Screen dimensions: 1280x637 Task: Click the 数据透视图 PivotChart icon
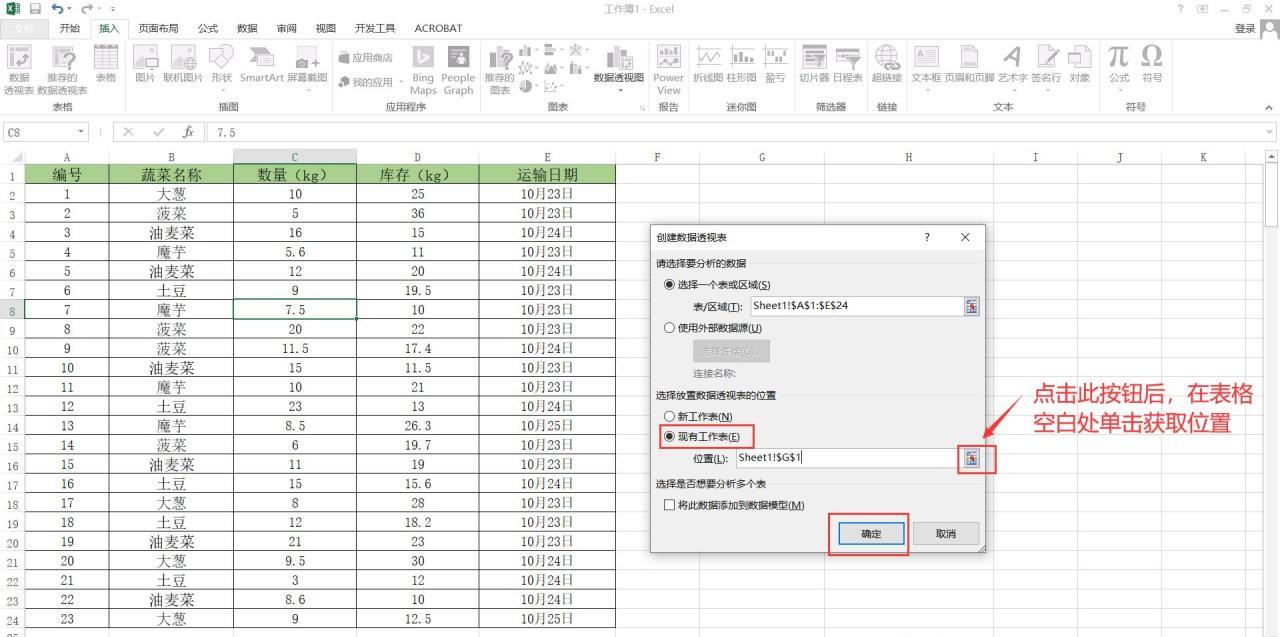[619, 68]
